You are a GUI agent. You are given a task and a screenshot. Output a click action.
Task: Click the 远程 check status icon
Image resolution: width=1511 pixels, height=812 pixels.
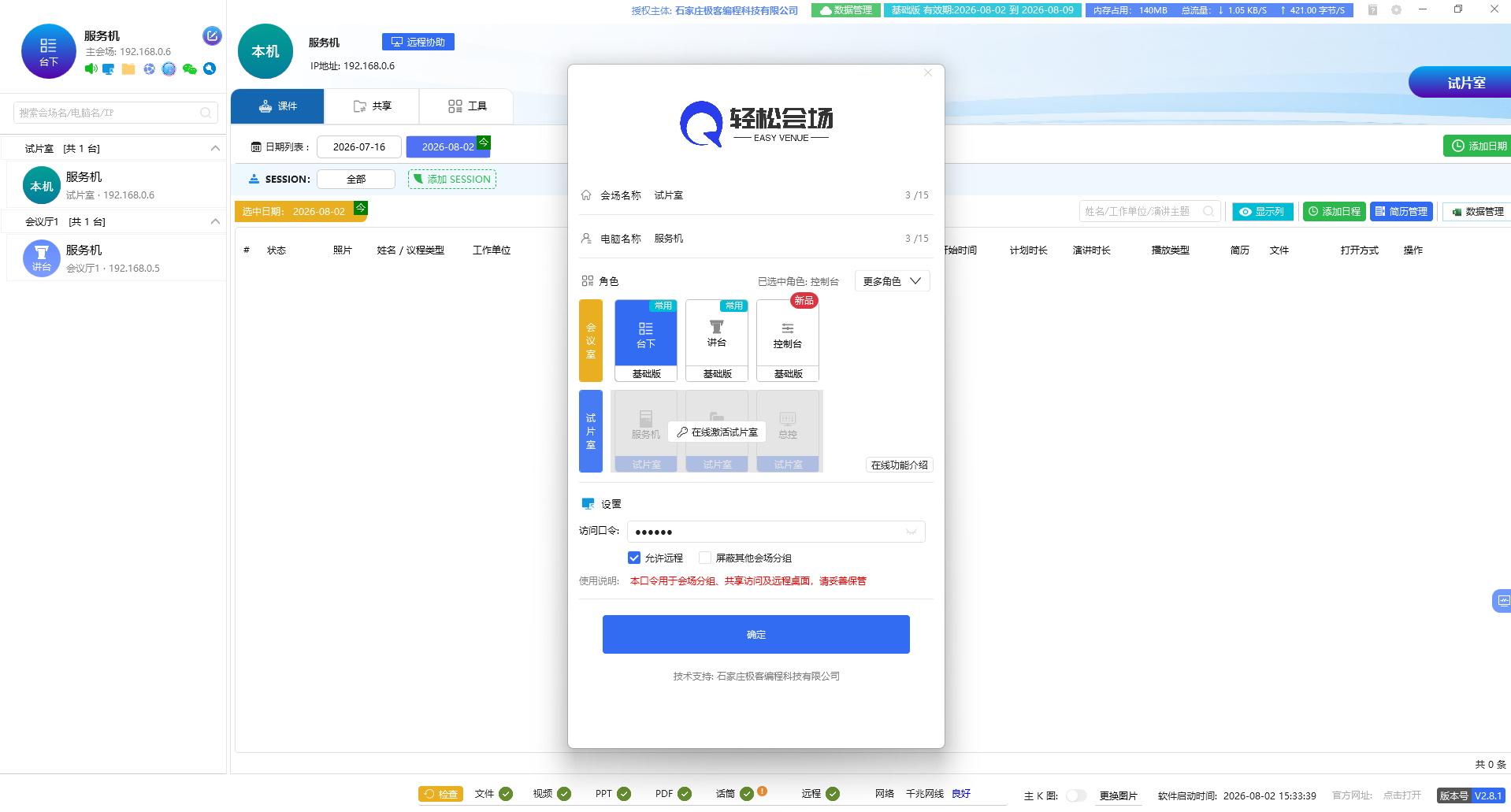[833, 794]
